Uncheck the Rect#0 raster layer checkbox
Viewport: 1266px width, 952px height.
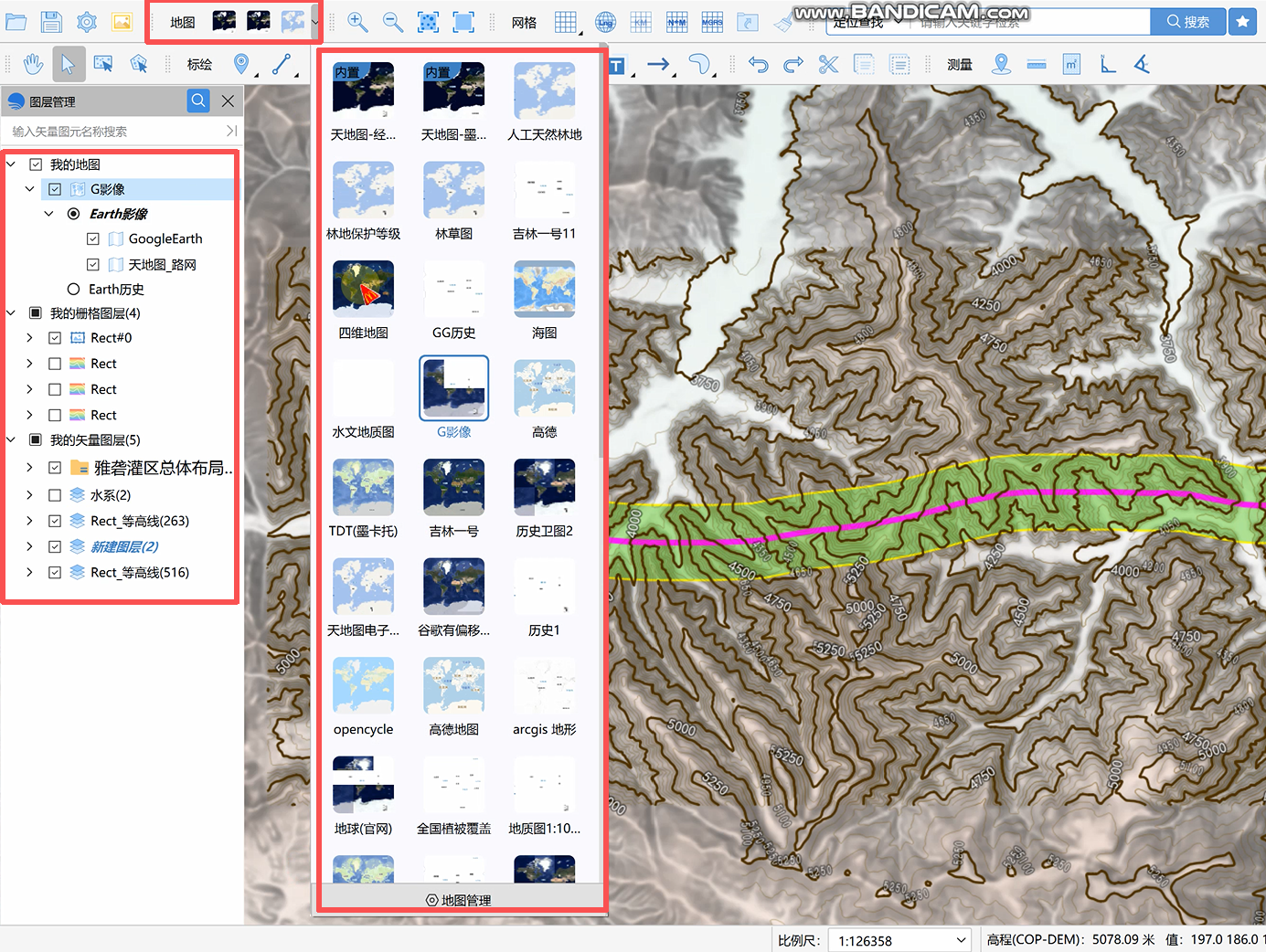click(55, 337)
